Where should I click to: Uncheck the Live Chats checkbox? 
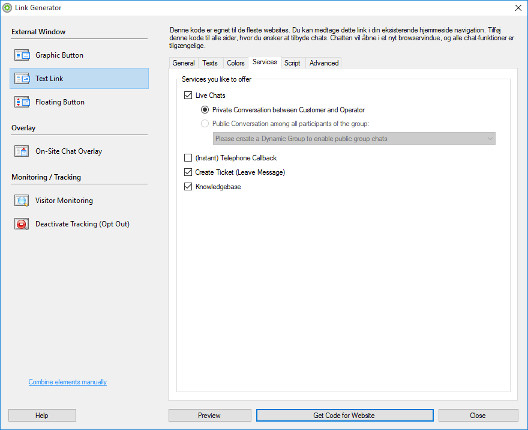(188, 95)
